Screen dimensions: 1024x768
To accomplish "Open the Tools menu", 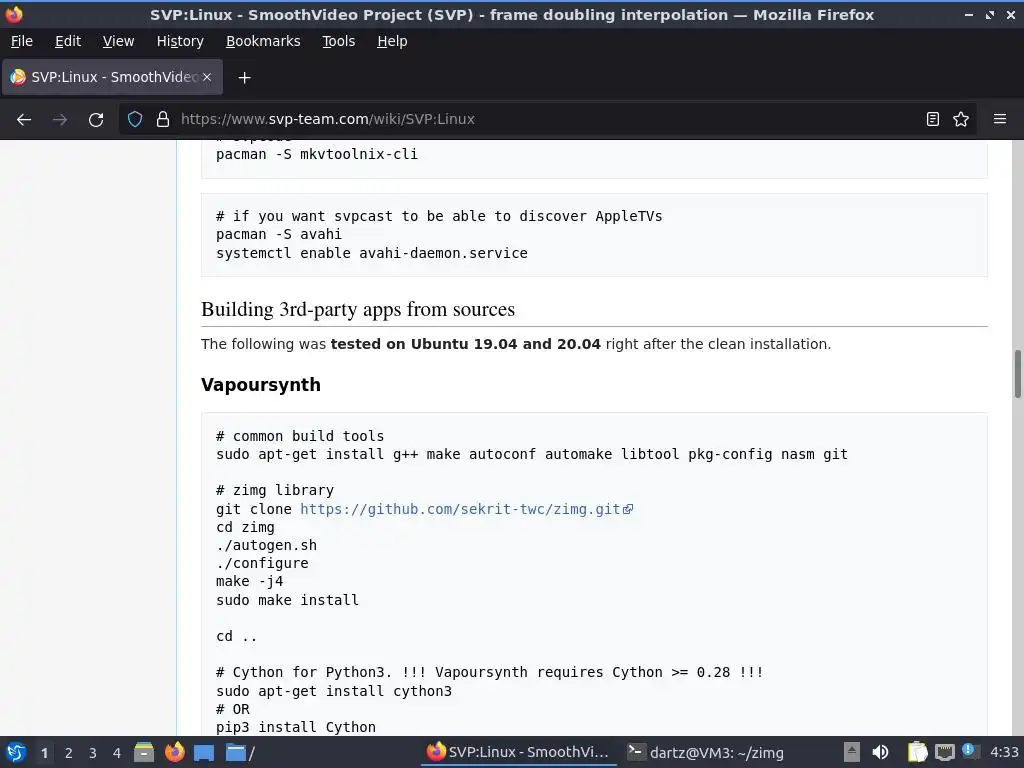I will coord(338,41).
